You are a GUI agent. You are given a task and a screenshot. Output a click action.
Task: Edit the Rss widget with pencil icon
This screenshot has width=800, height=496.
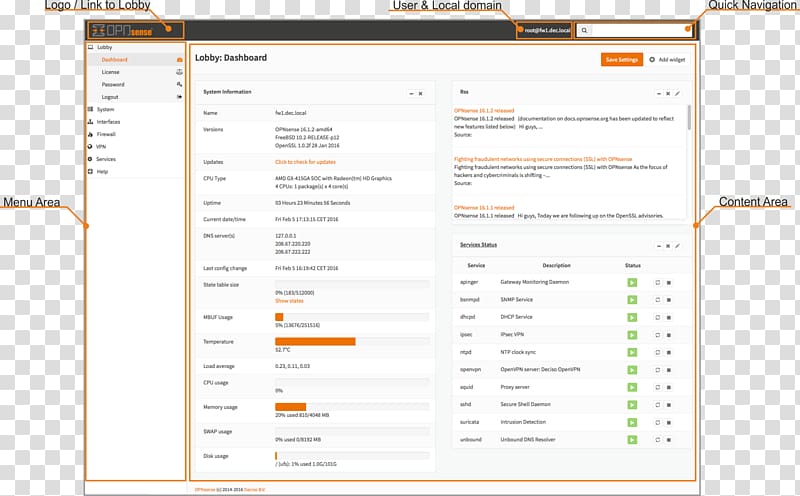(678, 94)
